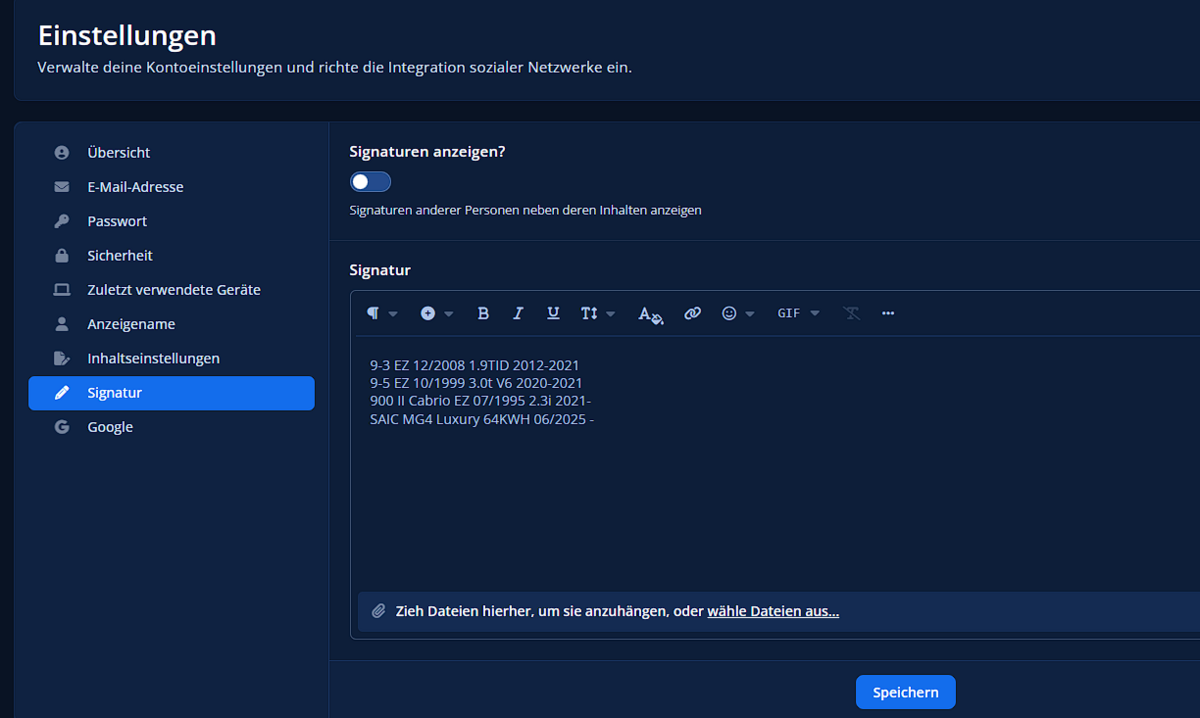Click the Speichern button

[905, 692]
